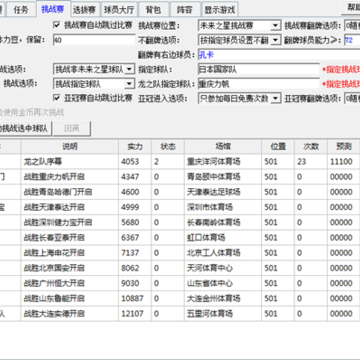
Task: Click the 实力 column header
Action: [x=135, y=146]
